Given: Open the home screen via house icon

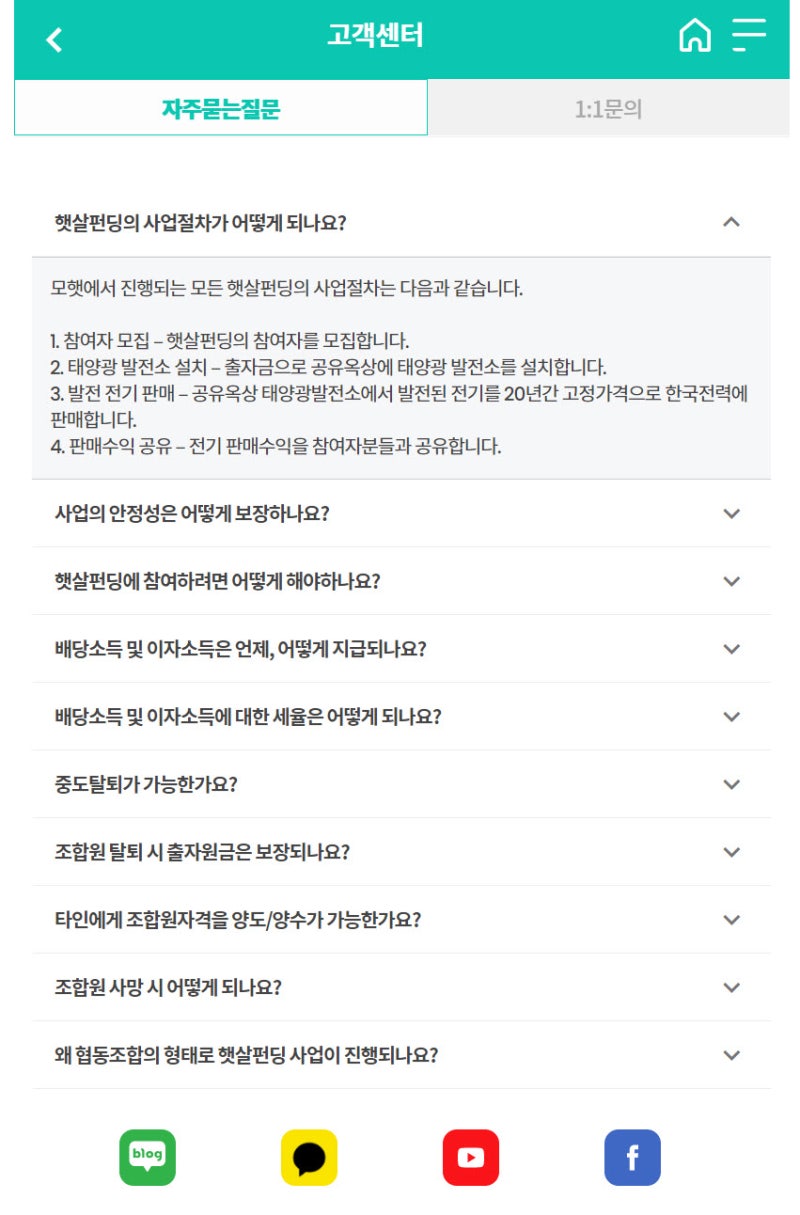Looking at the screenshot, I should pyautogui.click(x=693, y=37).
